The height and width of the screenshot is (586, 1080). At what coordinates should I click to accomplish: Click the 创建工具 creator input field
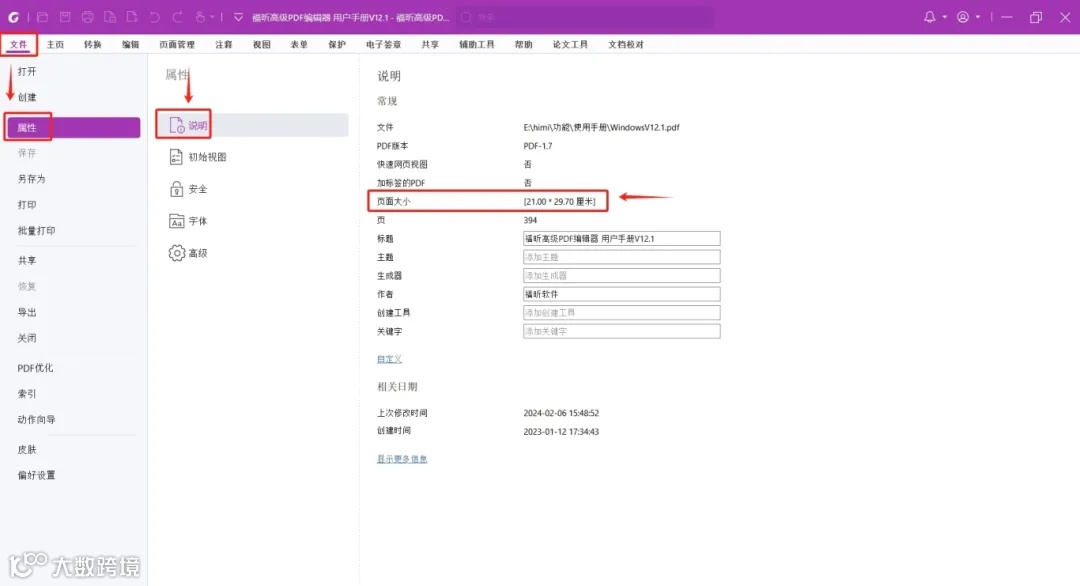[621, 313]
